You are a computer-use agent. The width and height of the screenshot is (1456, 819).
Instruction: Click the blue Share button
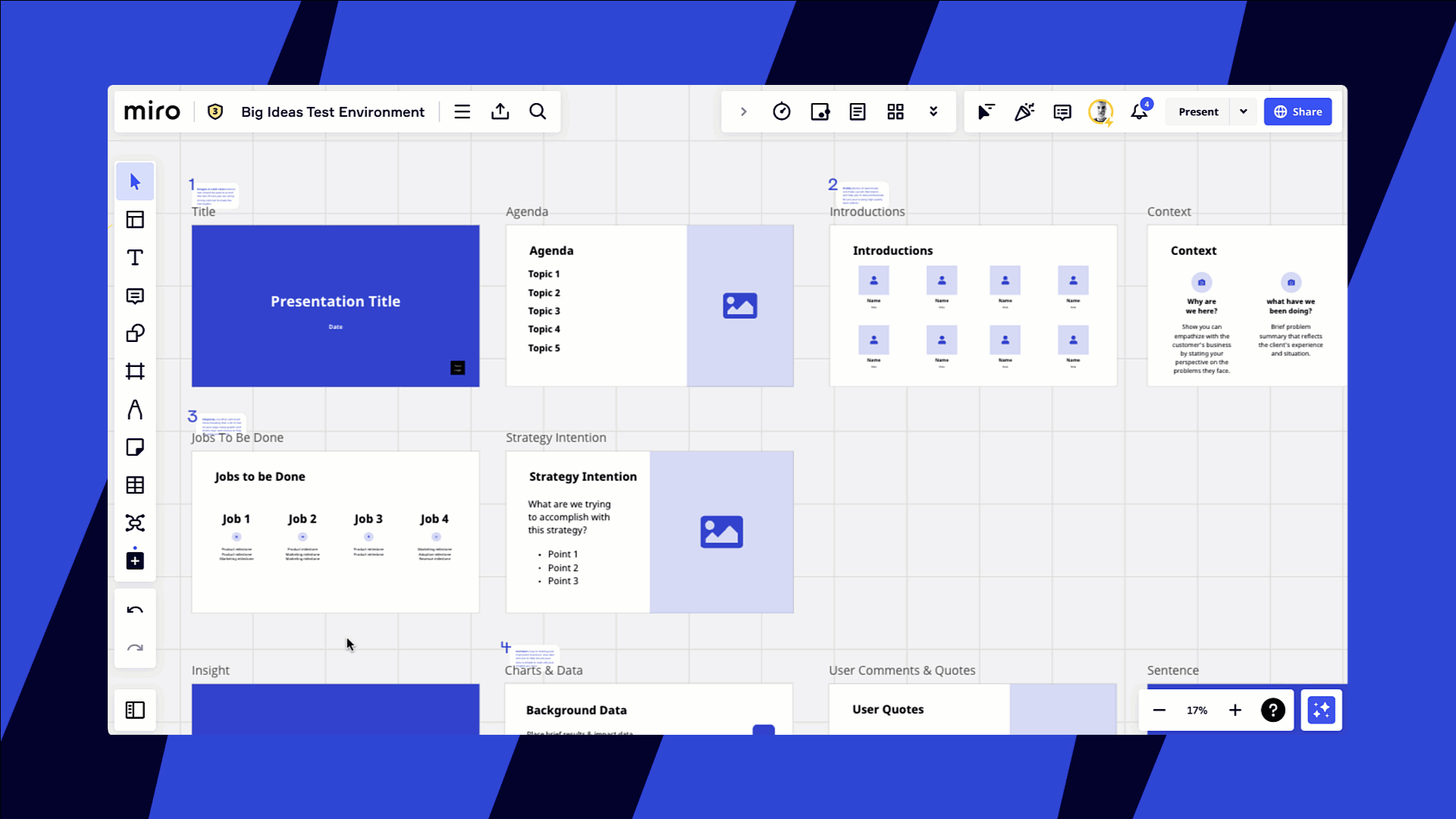pos(1298,112)
